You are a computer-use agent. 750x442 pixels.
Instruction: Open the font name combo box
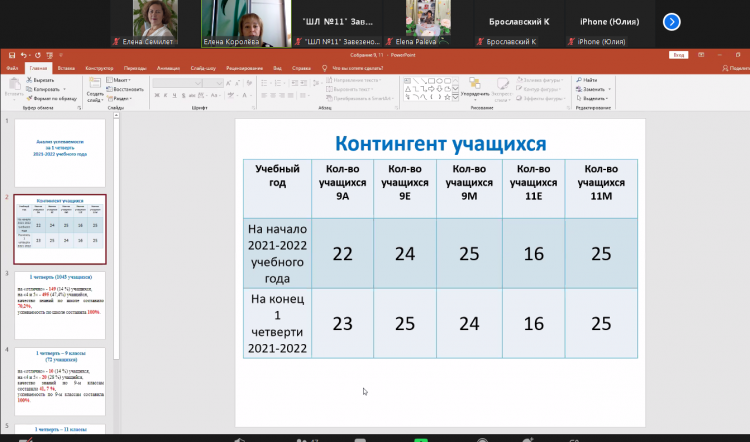[177, 83]
